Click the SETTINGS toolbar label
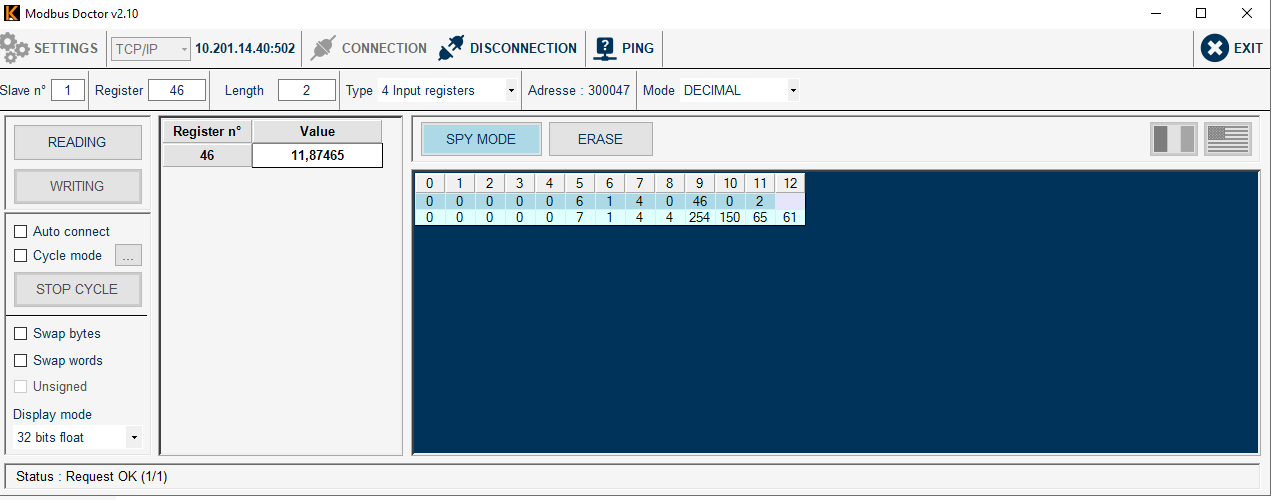The width and height of the screenshot is (1275, 500). 66,48
